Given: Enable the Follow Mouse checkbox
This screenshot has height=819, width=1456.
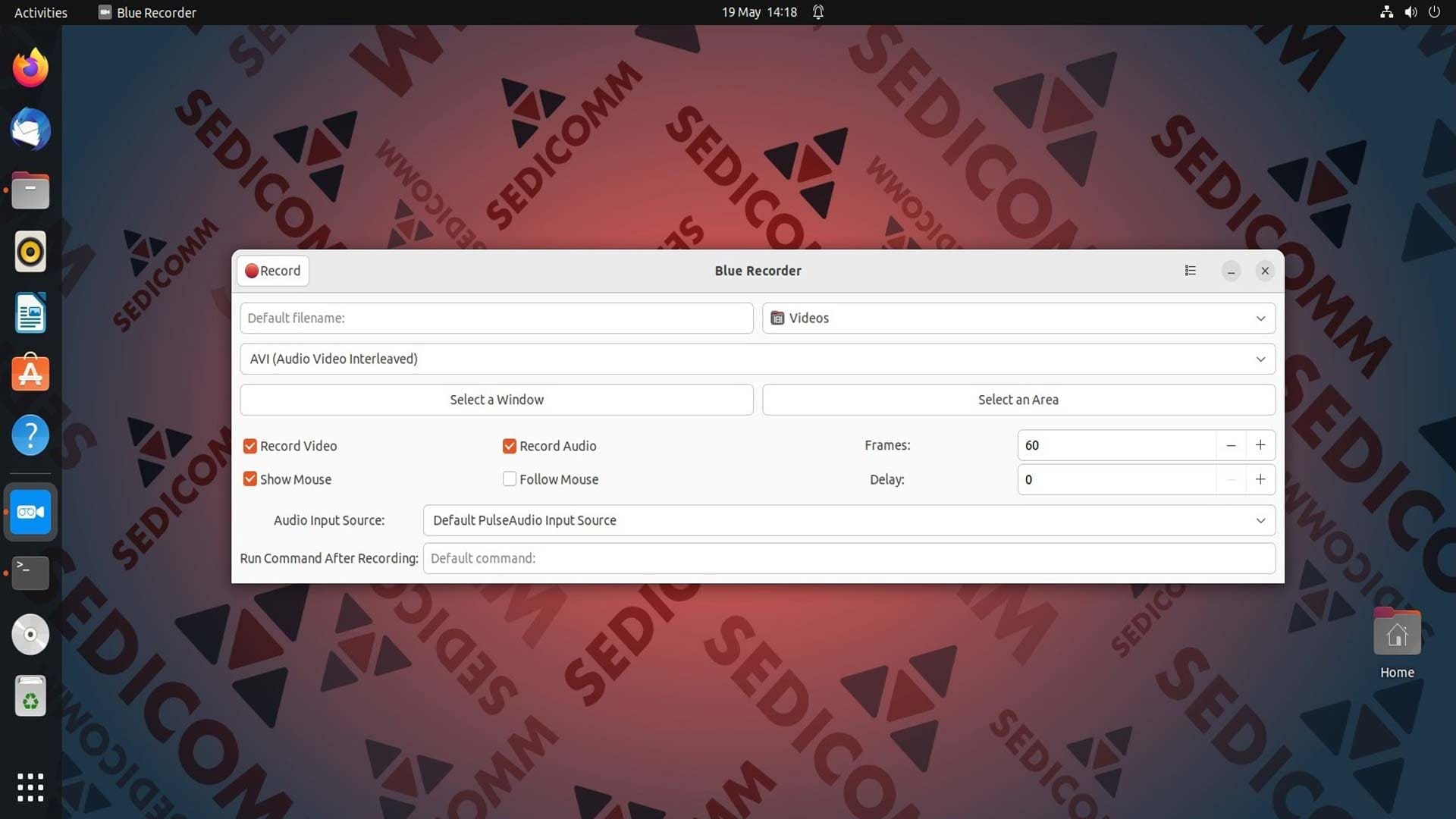Looking at the screenshot, I should click(510, 479).
